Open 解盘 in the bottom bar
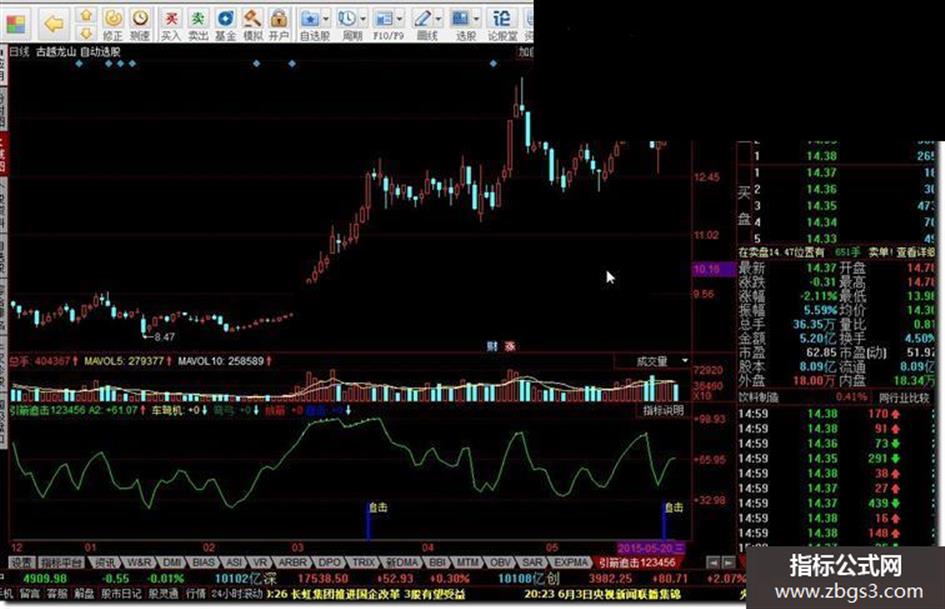Screen dimensions: 945x609 click(x=84, y=594)
